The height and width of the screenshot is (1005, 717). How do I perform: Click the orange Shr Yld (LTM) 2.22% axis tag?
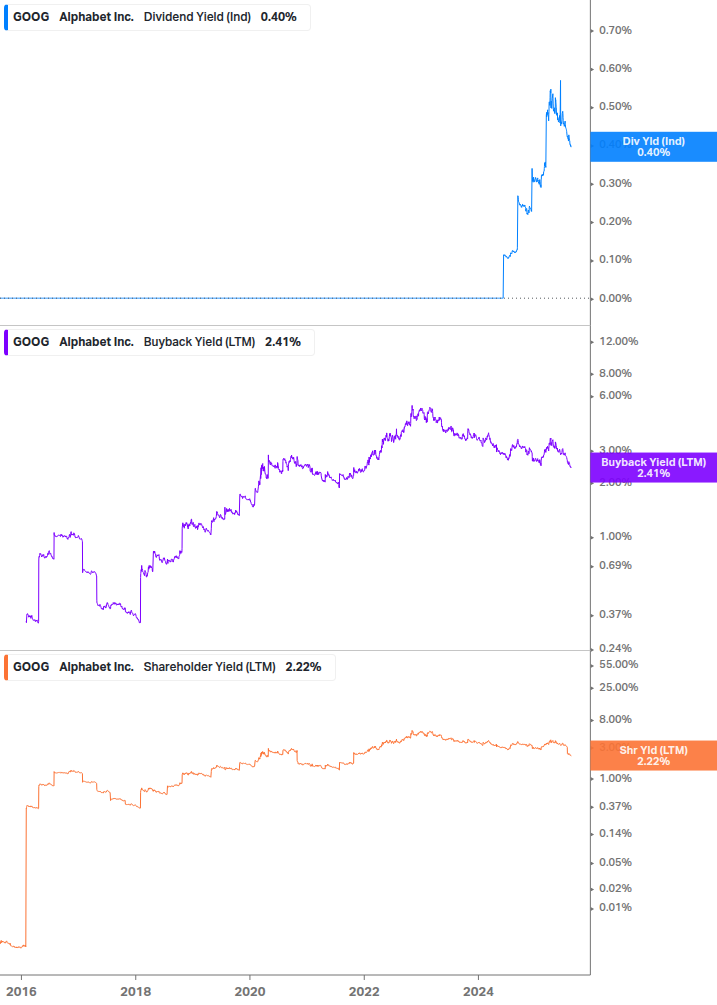pos(654,756)
